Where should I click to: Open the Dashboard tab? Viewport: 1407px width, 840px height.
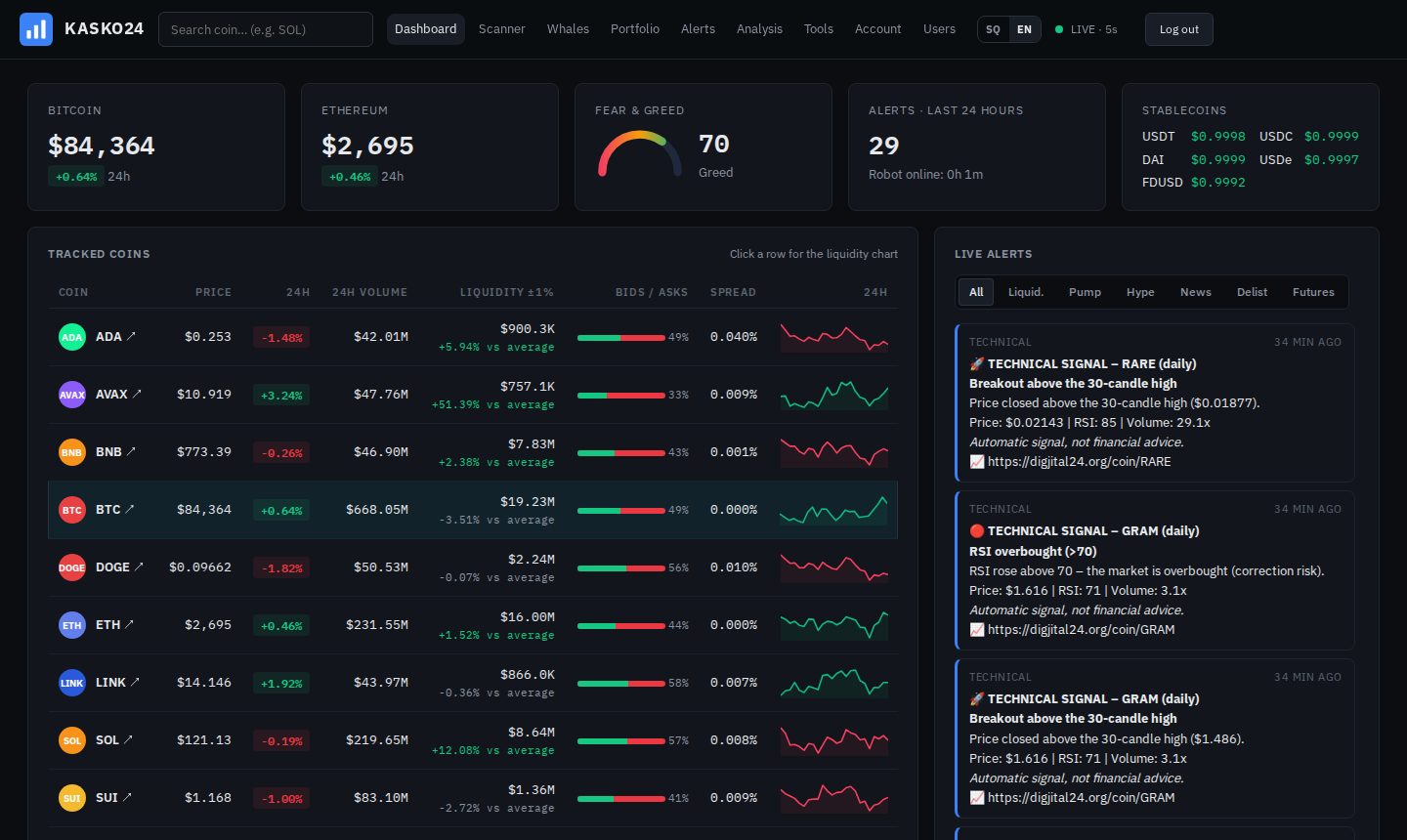coord(425,29)
